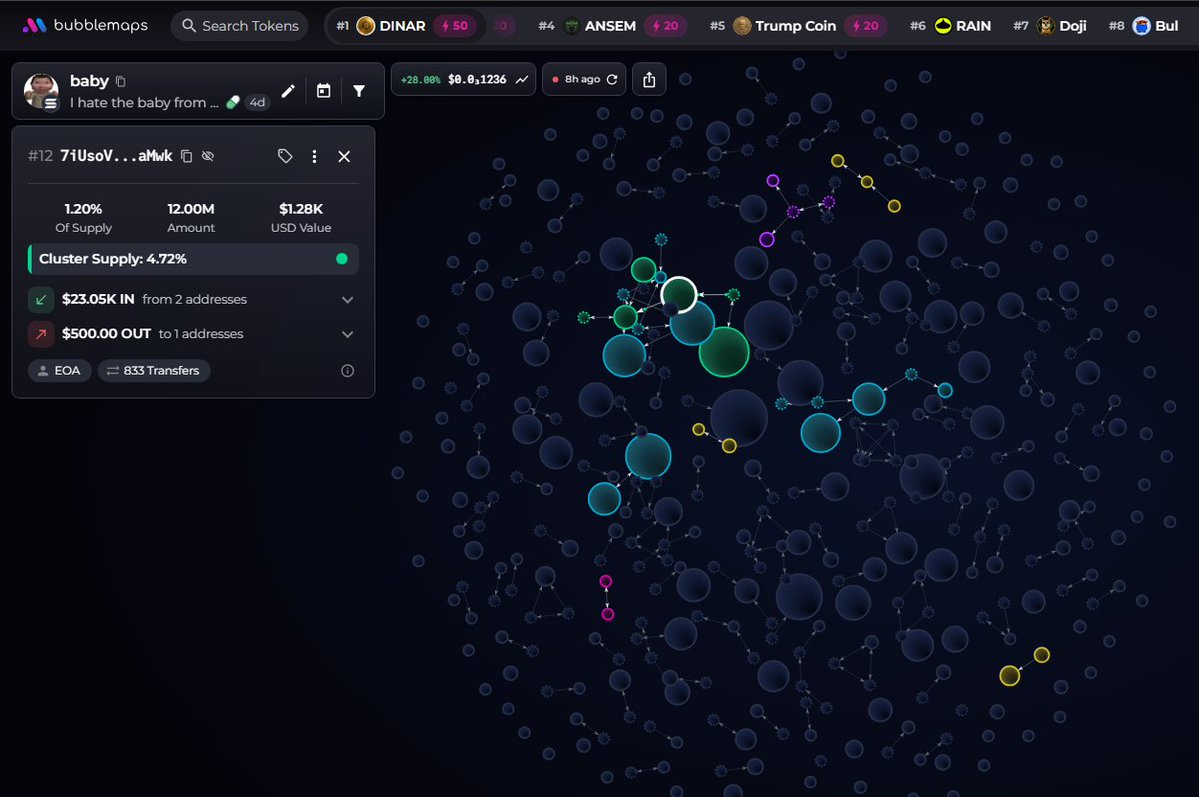Image resolution: width=1199 pixels, height=797 pixels.
Task: Select the white-outlined selected wallet bubble
Action: (x=679, y=294)
